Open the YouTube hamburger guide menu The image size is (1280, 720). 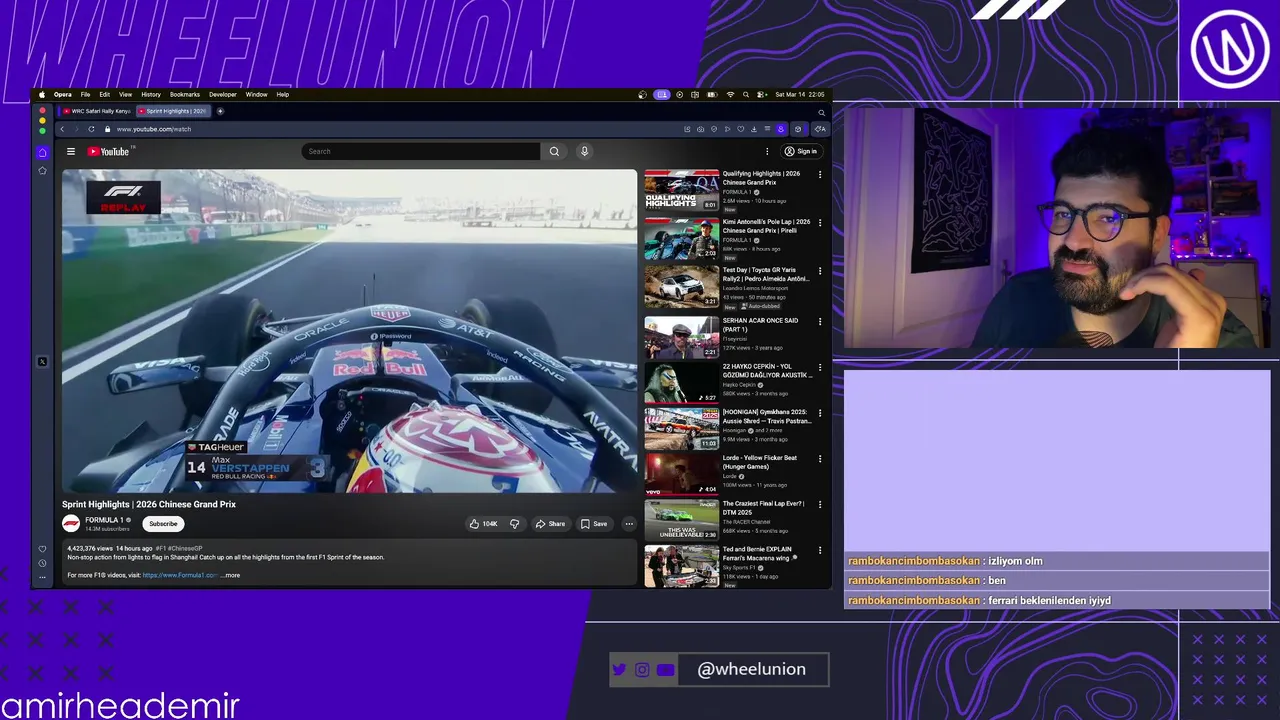pos(71,152)
